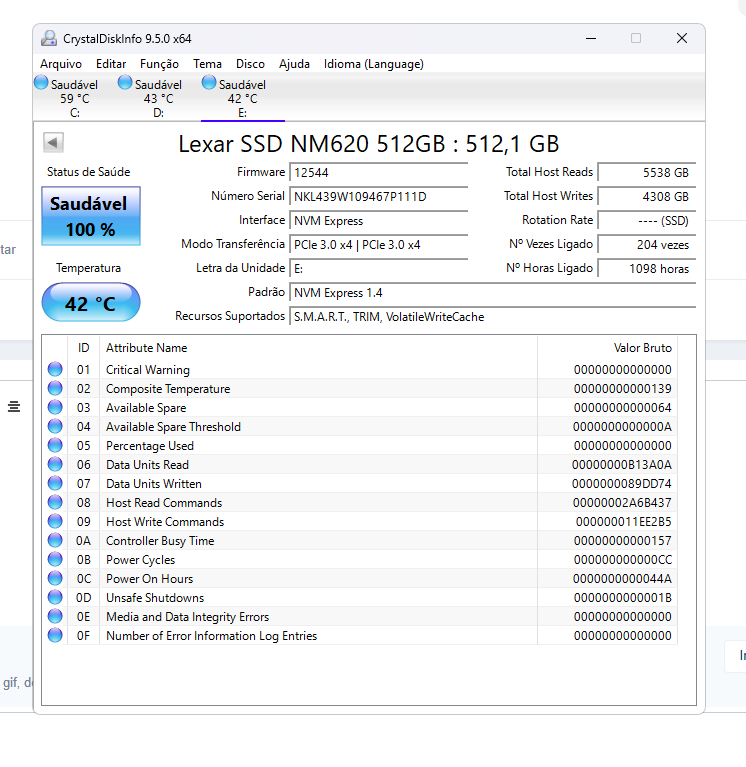Click status orb for Power Cycles row
The image size is (746, 767).
coord(55,559)
